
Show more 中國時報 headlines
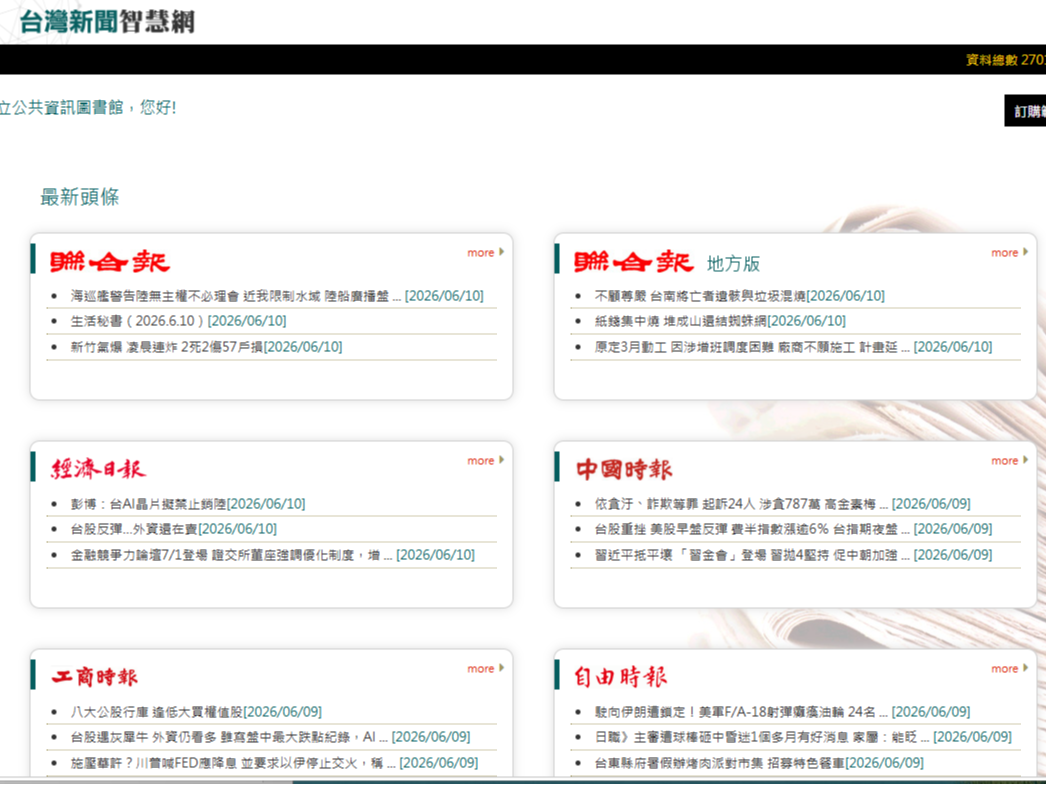(x=1009, y=461)
